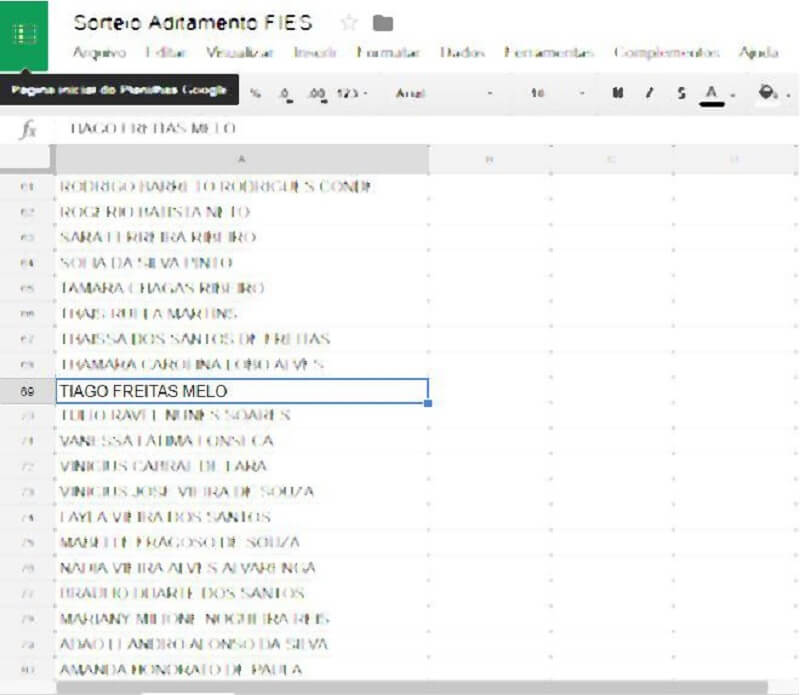Click the move-to-folder icon beside title
This screenshot has width=800, height=695.
click(x=382, y=23)
